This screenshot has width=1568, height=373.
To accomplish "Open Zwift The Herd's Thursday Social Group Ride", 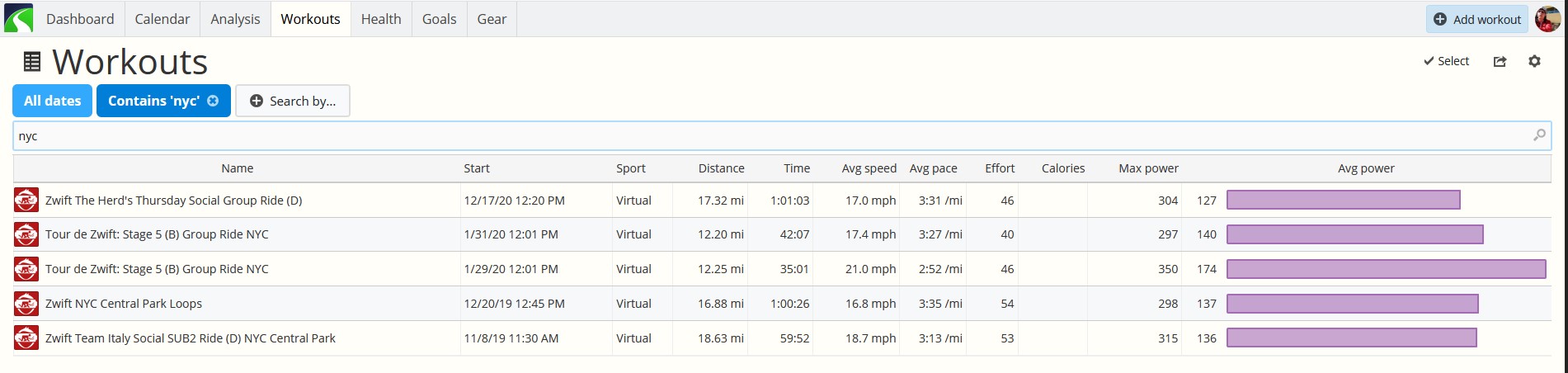I will tap(174, 201).
